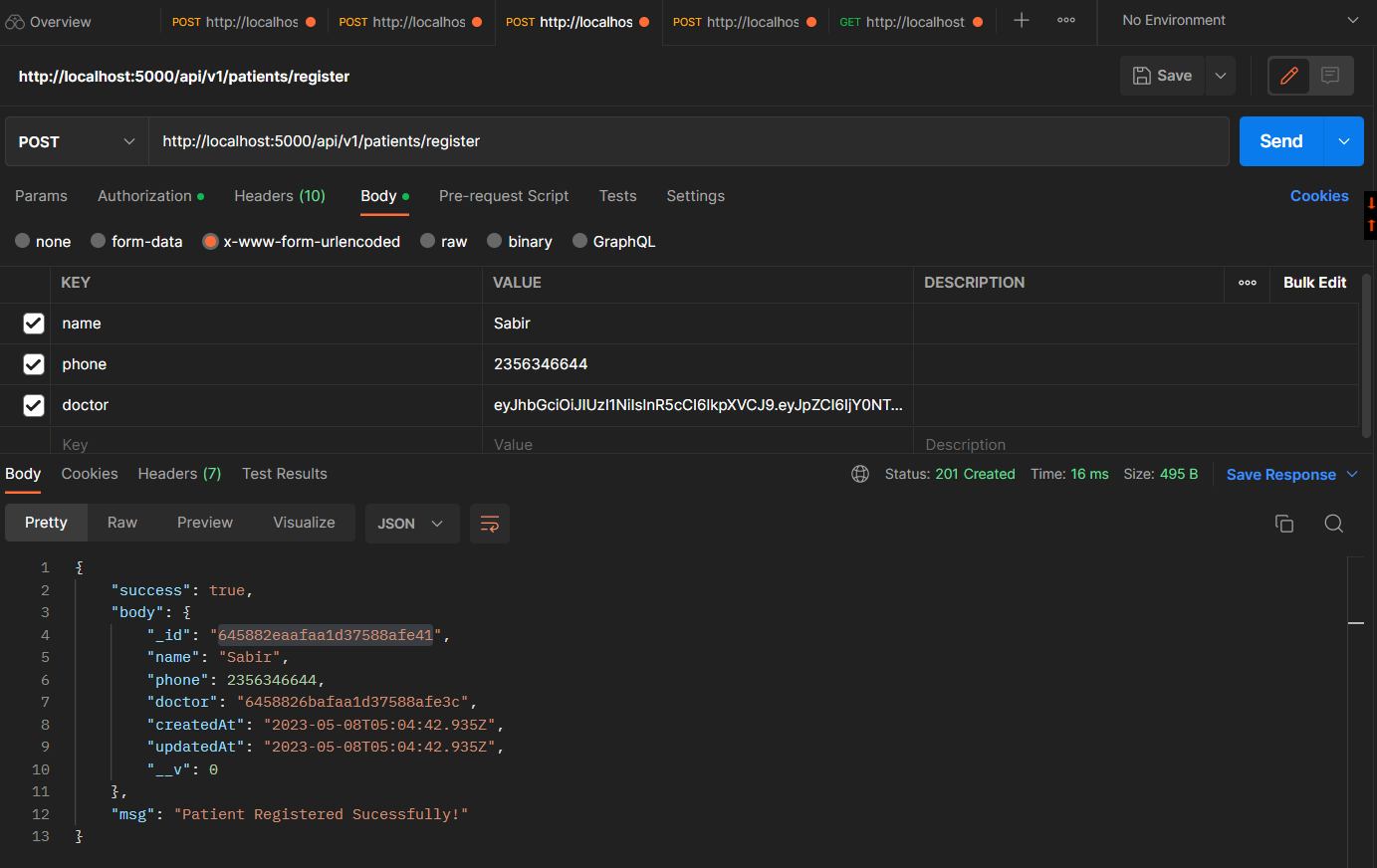This screenshot has width=1377, height=868.
Task: Open a new request tab with the plus icon
Action: (1021, 21)
